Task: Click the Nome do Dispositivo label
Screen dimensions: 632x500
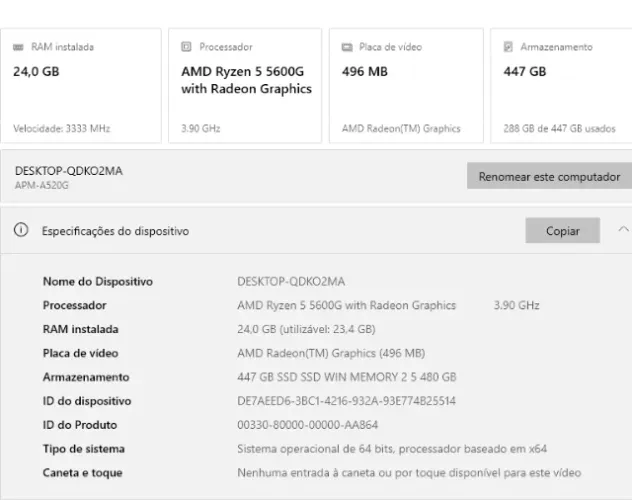Action: pyautogui.click(x=98, y=281)
